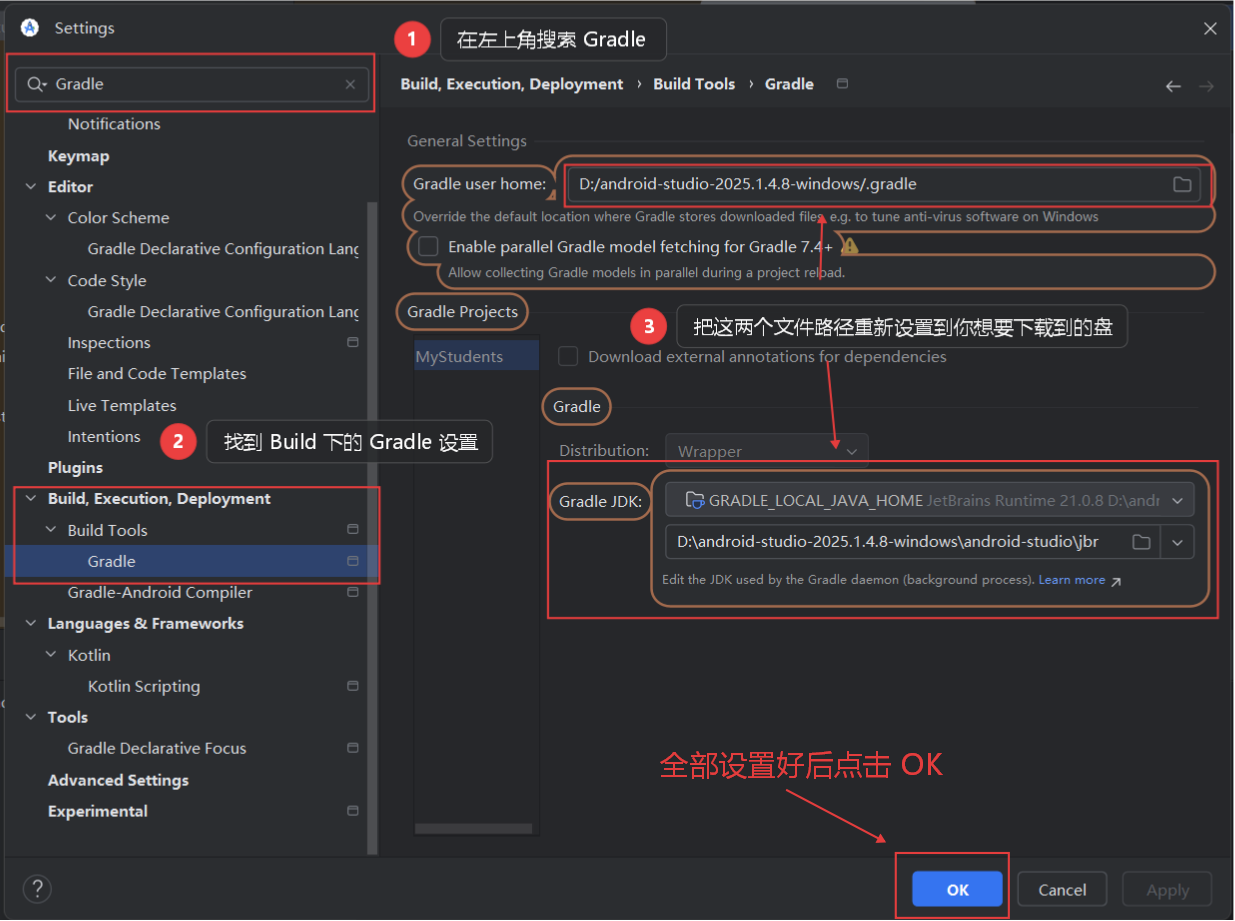Screen dimensions: 1235x921
Task: Click the project-level icon beside Gradle breadcrumb
Action: [x=842, y=84]
